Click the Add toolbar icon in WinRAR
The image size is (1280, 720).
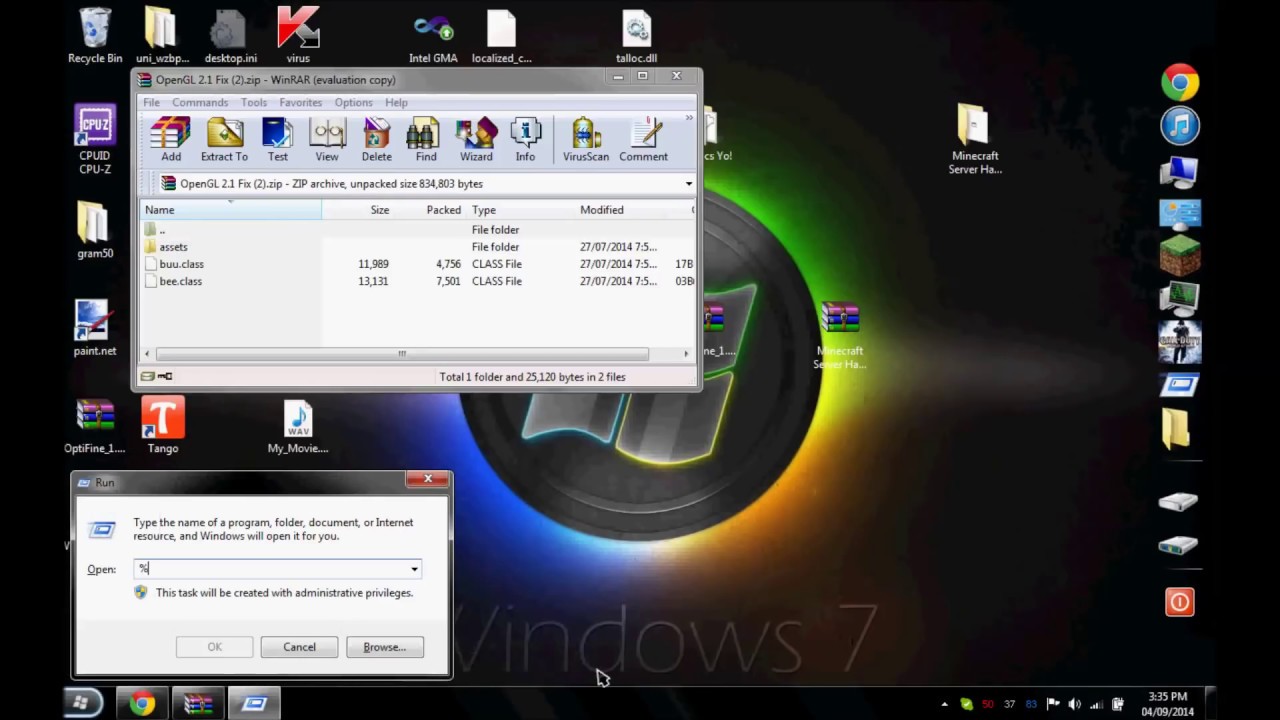(x=171, y=139)
